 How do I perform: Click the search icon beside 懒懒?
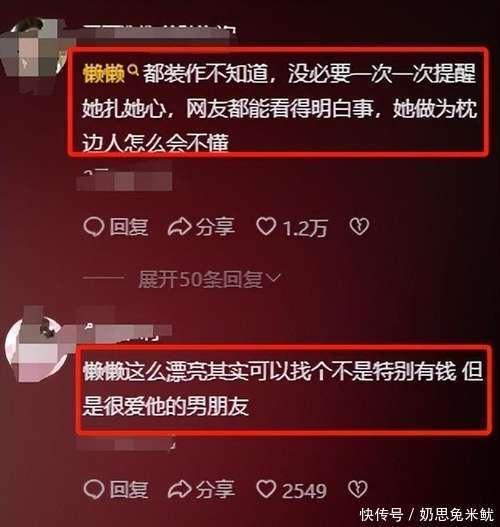pos(134,70)
